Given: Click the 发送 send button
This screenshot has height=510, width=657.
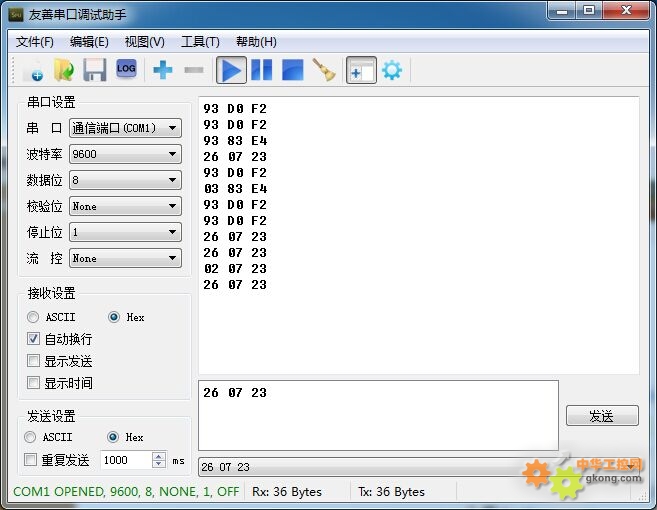Looking at the screenshot, I should click(602, 416).
